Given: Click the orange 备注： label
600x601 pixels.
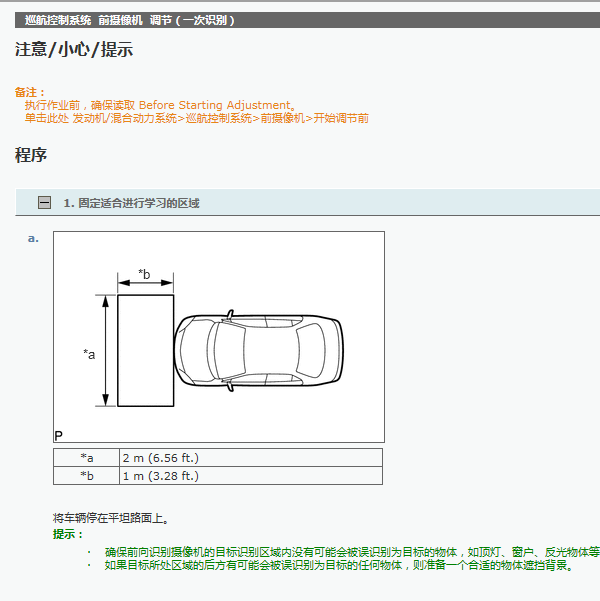Looking at the screenshot, I should click(30, 92).
